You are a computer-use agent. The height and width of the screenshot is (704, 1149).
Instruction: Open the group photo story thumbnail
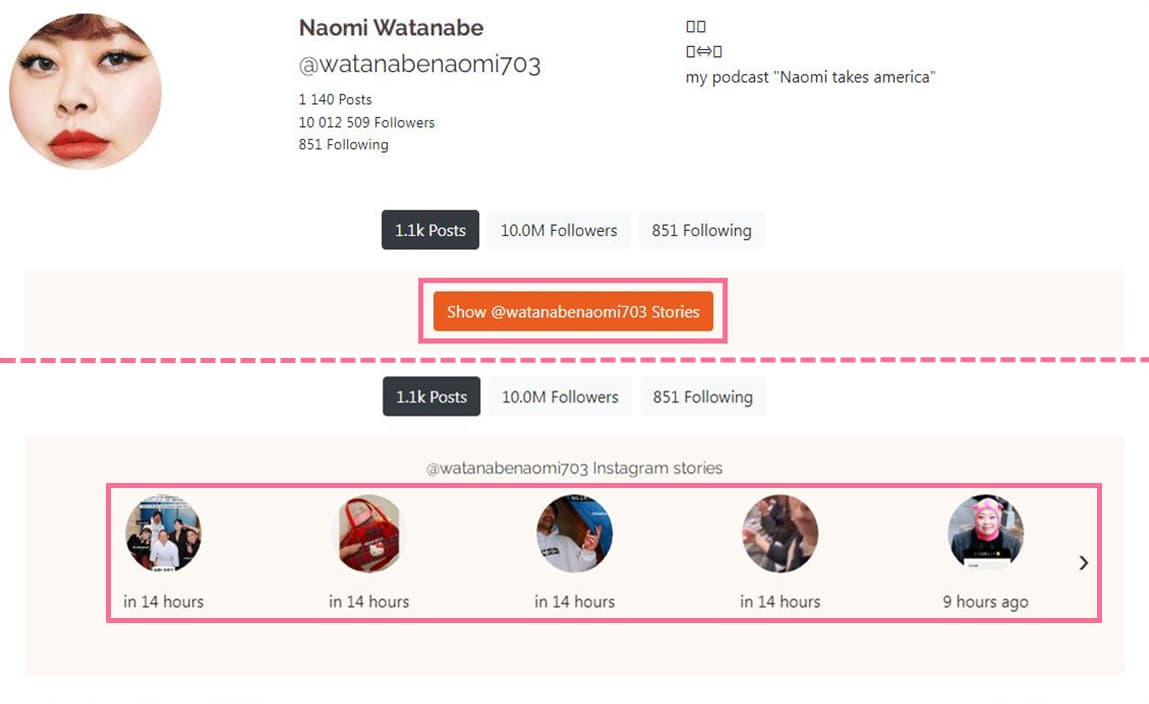tap(163, 533)
